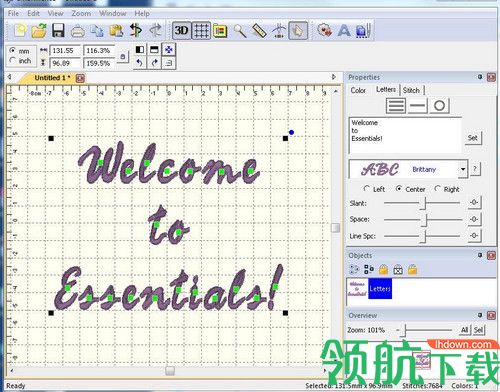Flip the design vertically
The width and height of the screenshot is (500, 392).
click(154, 50)
